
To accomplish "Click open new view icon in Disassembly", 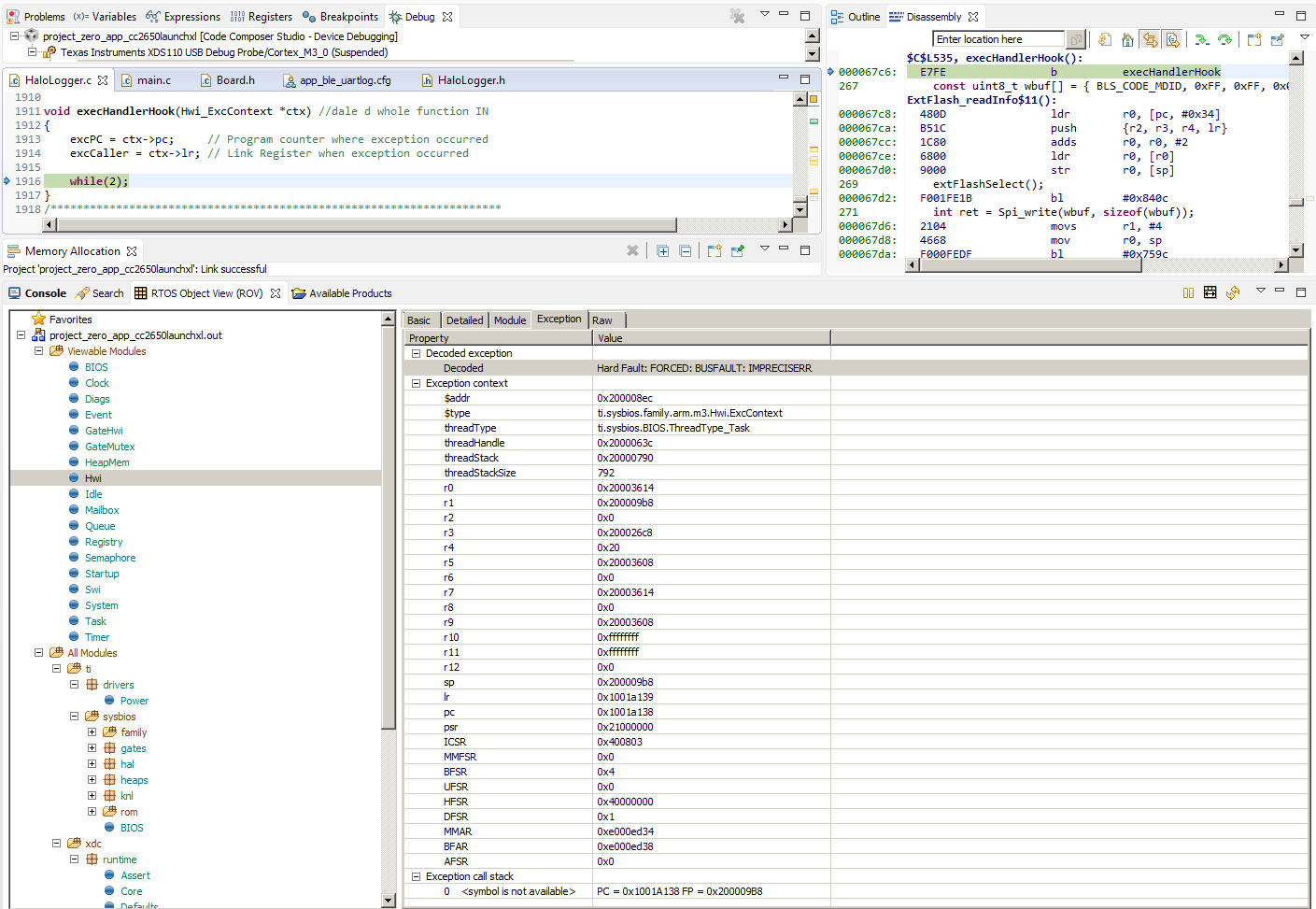I will [x=1254, y=39].
